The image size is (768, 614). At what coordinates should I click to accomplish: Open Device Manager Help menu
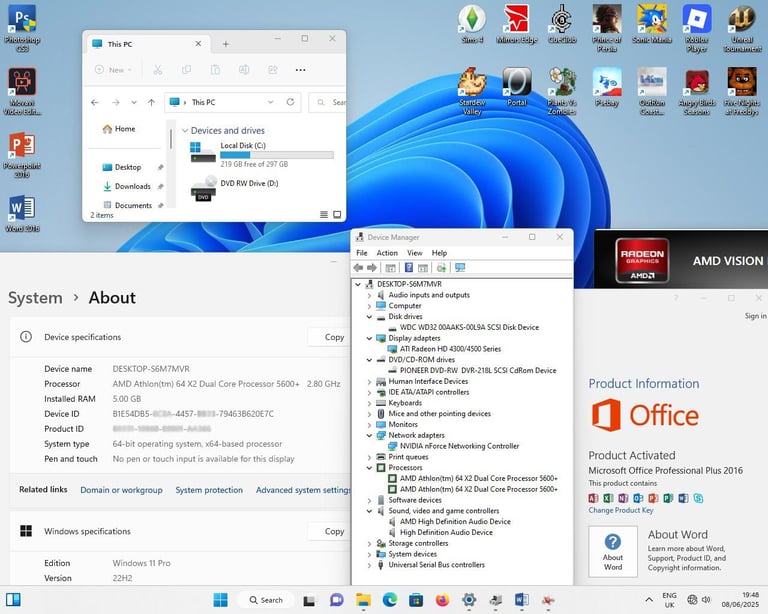click(x=439, y=253)
